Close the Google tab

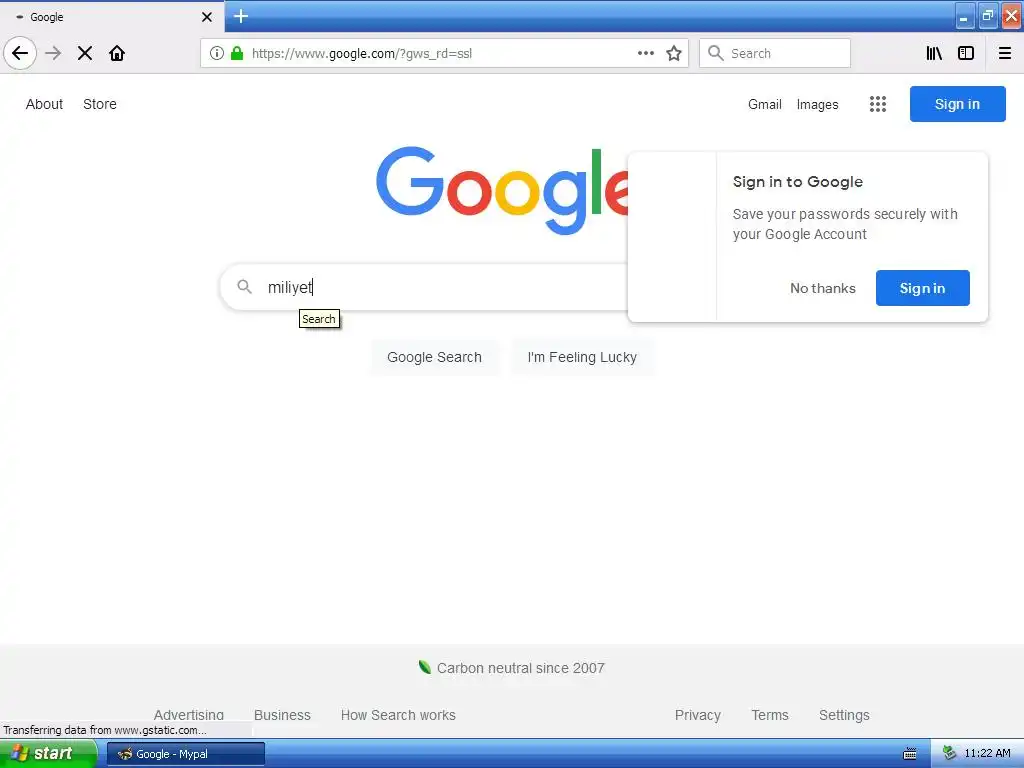(207, 17)
